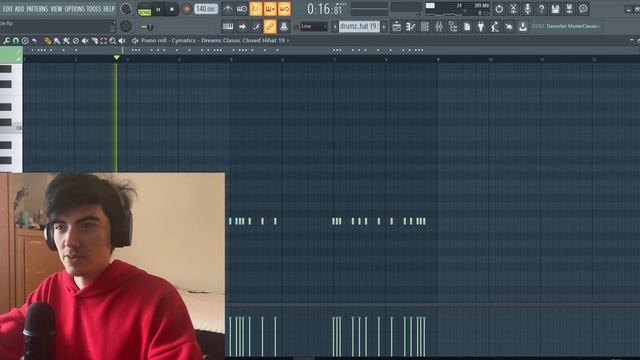Toggle step editing mode
640x360 pixels.
[x=256, y=27]
